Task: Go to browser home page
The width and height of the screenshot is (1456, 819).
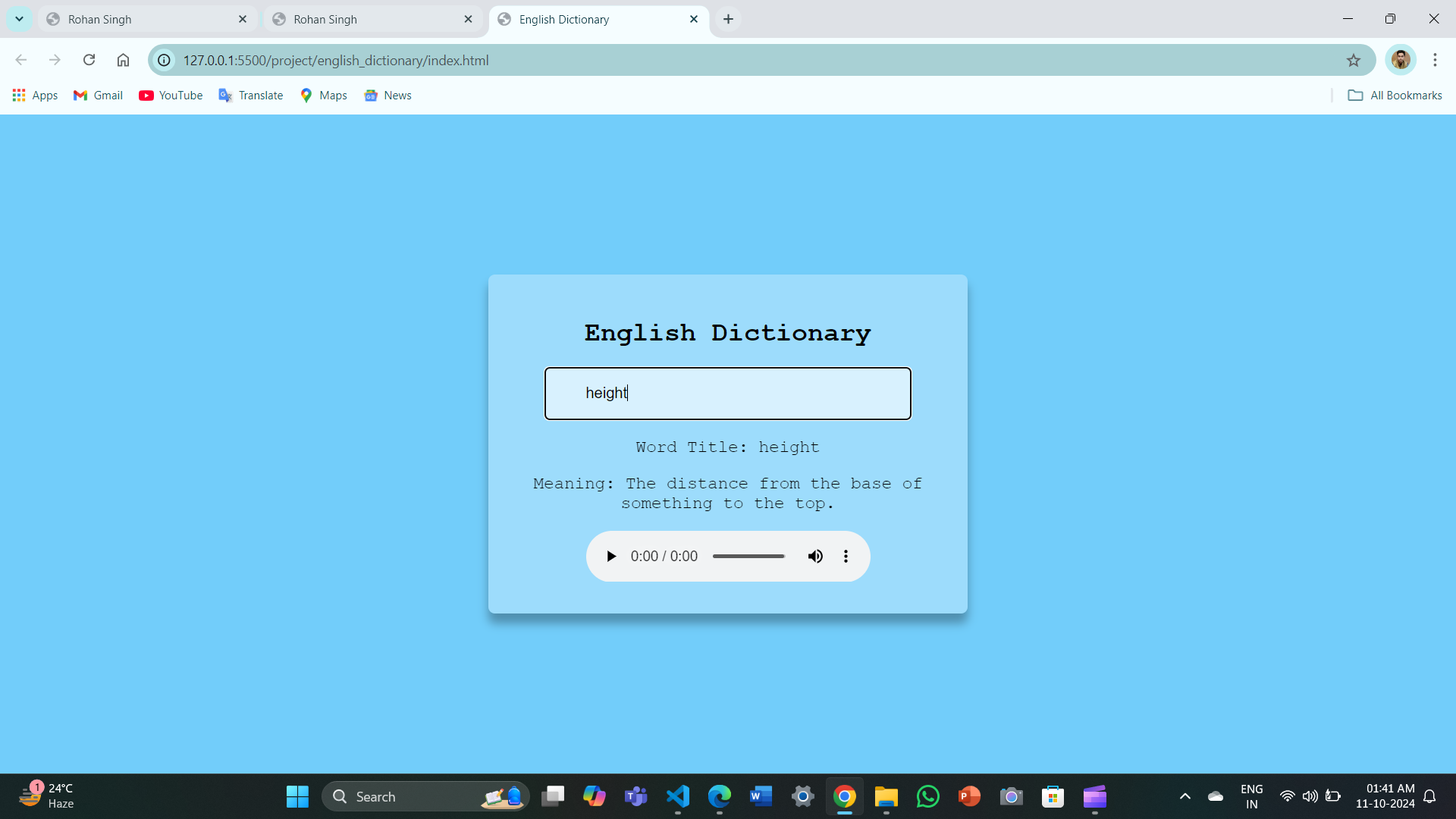Action: coord(123,60)
